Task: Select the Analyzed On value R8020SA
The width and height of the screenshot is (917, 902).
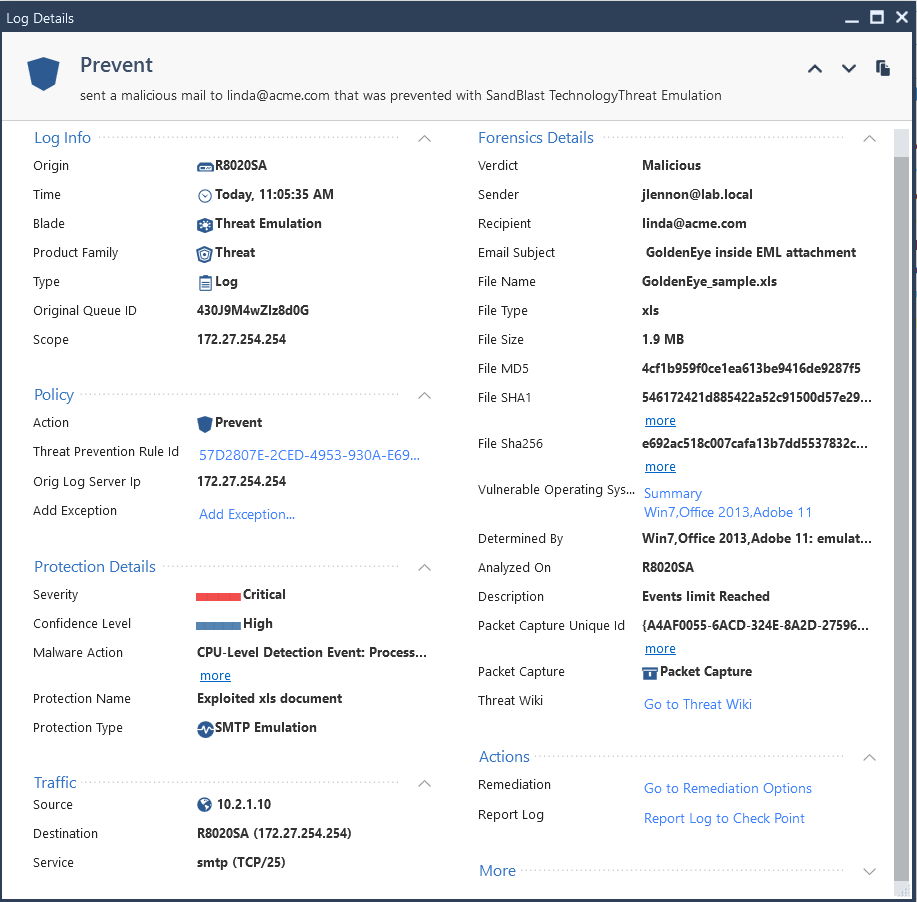Action: coord(668,568)
